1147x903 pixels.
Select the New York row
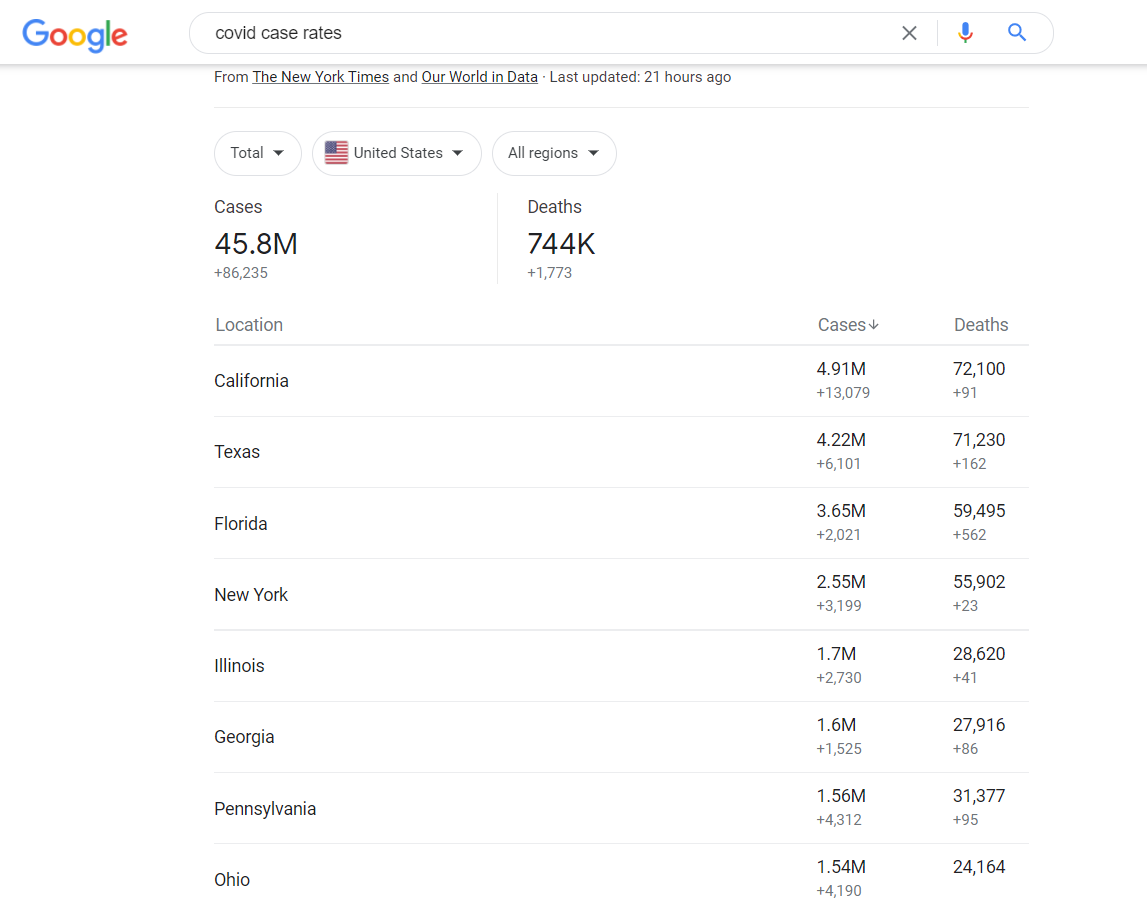(x=621, y=594)
